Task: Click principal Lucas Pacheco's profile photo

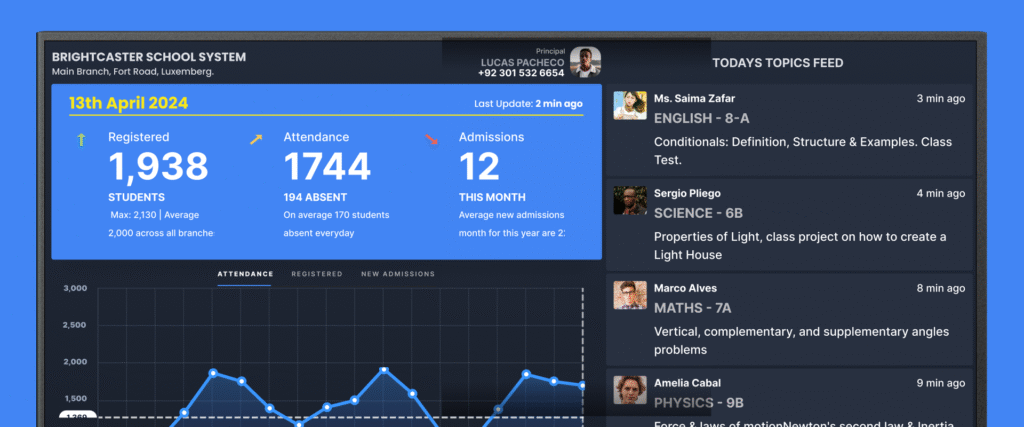Action: click(585, 62)
